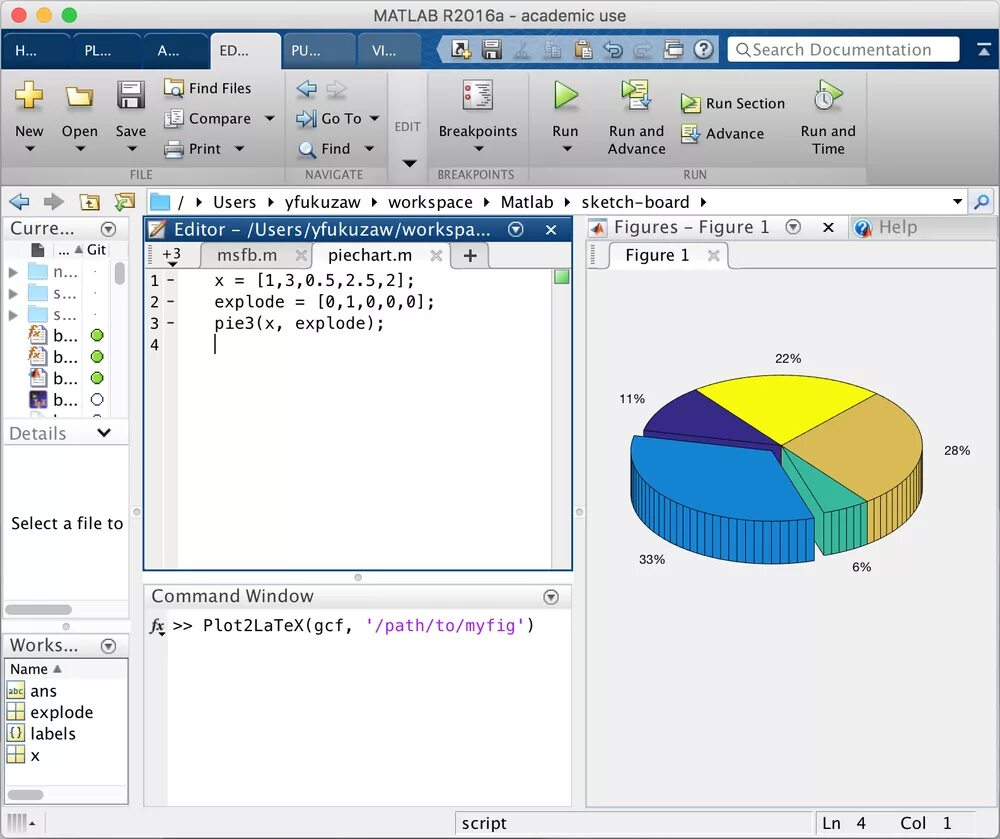Click the workspace folder in address bar

click(430, 202)
